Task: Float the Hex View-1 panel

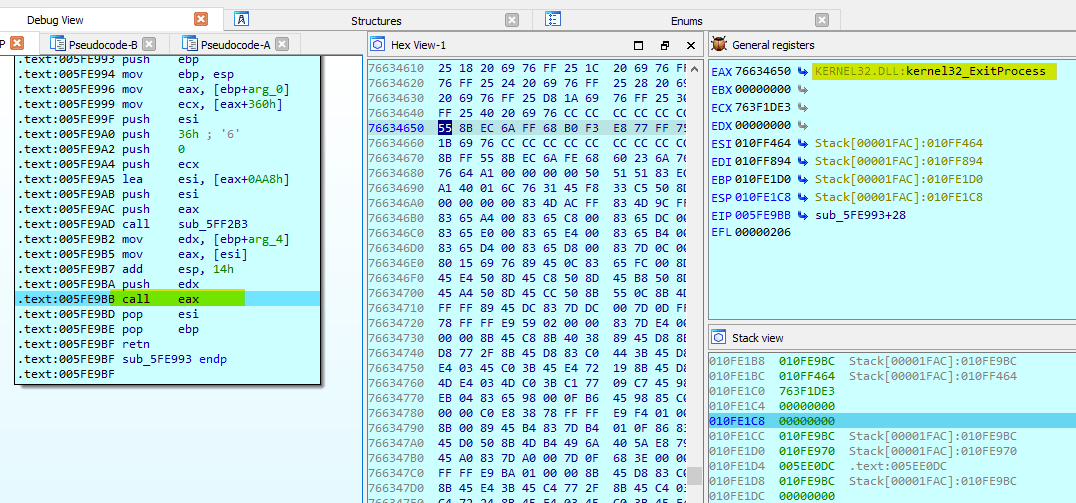Action: click(x=664, y=45)
